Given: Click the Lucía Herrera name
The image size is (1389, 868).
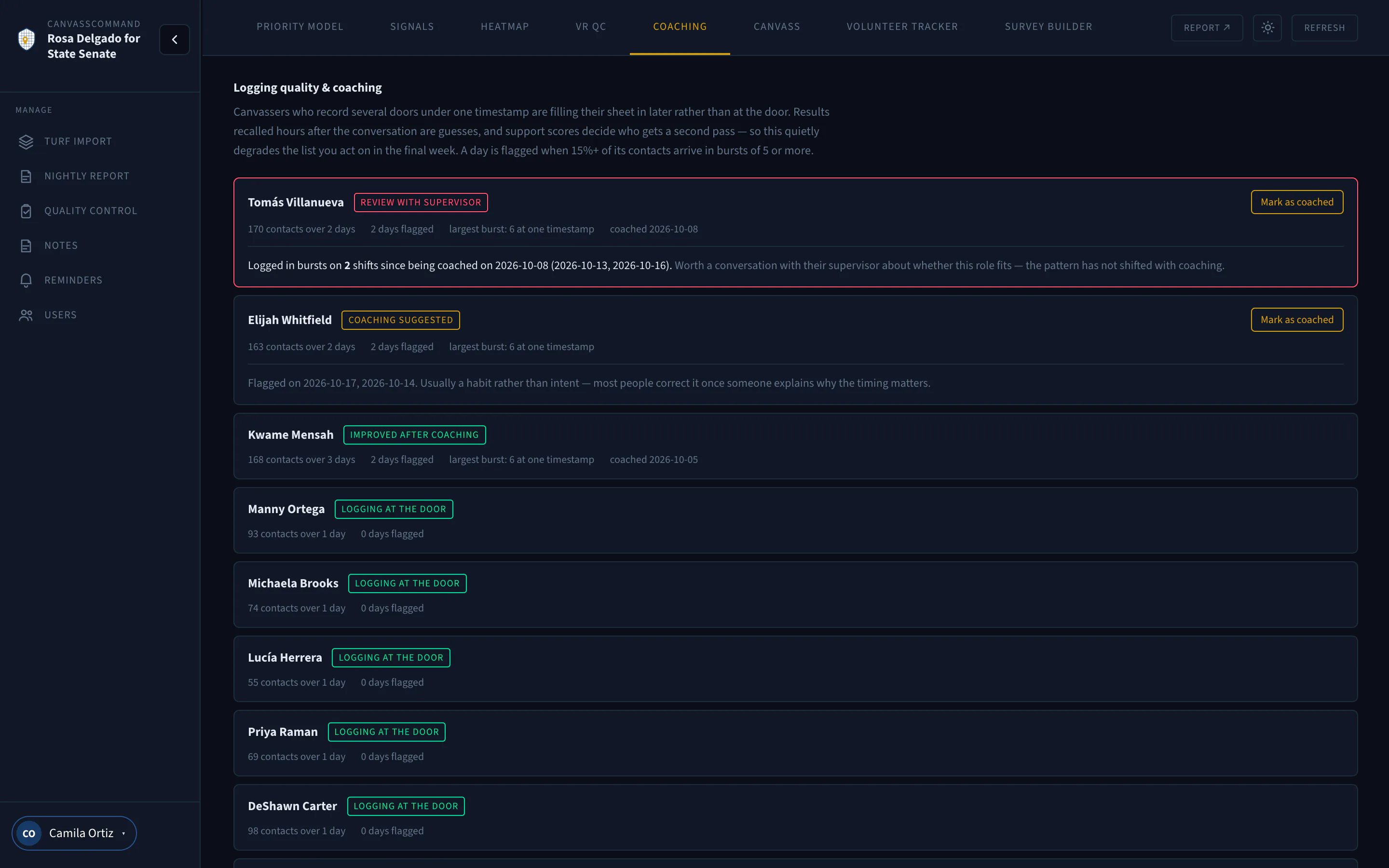Looking at the screenshot, I should 285,657.
